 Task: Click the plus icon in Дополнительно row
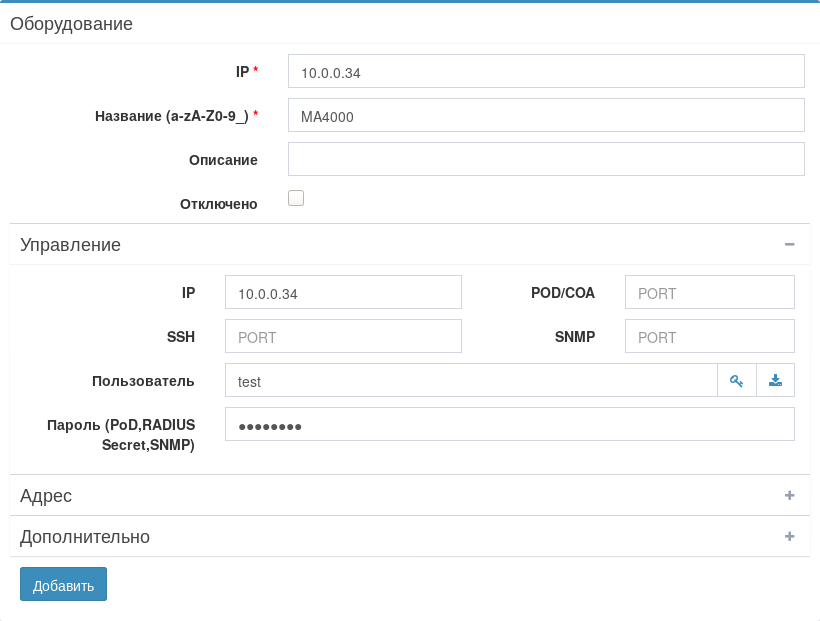click(x=789, y=536)
